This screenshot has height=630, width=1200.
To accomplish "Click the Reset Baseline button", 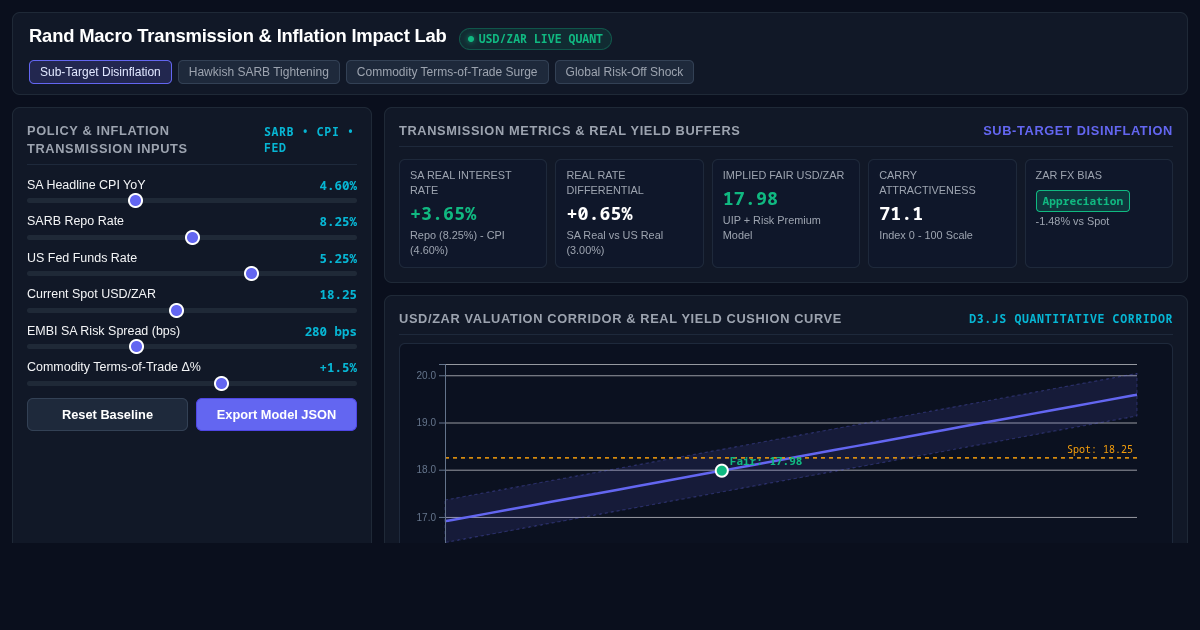I will 107,414.
